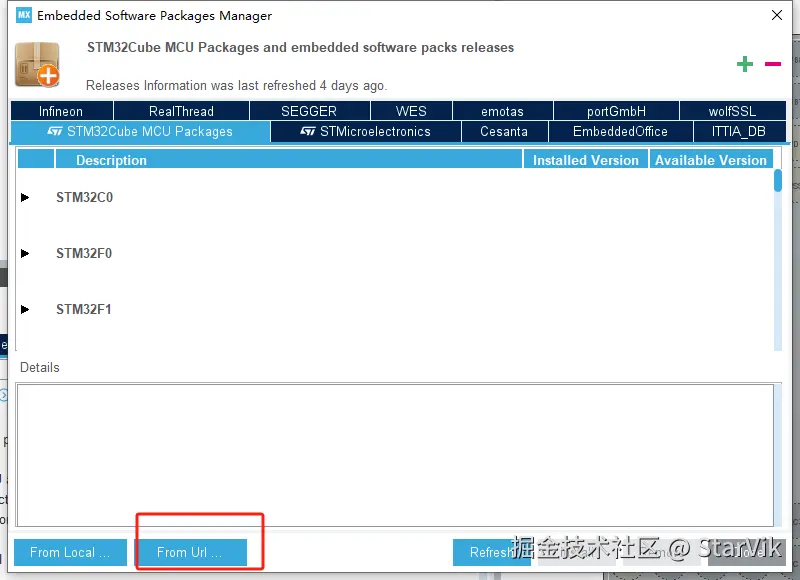
Task: Click inside the Details text area
Action: click(x=395, y=455)
